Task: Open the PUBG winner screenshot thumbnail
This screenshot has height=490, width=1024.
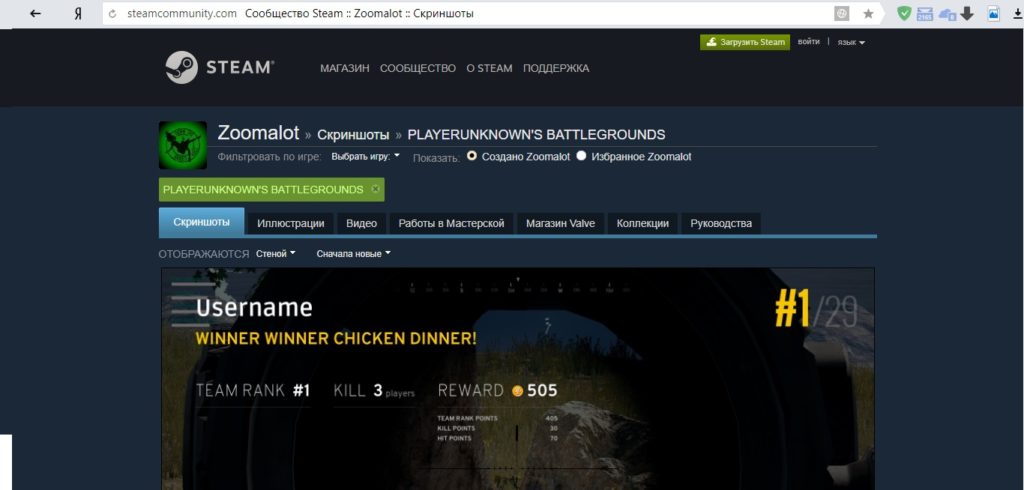Action: [518, 378]
